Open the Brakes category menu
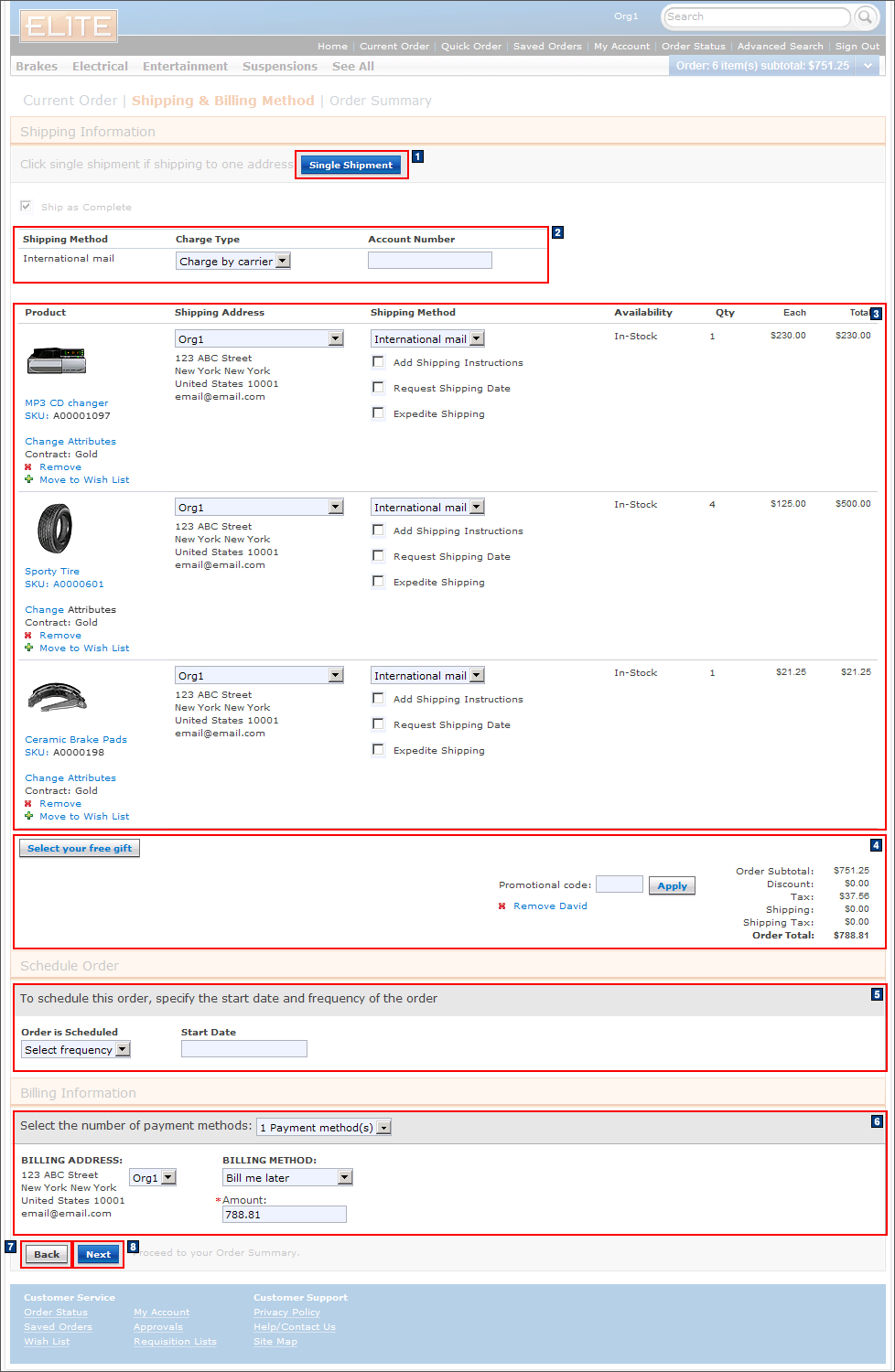 [36, 65]
